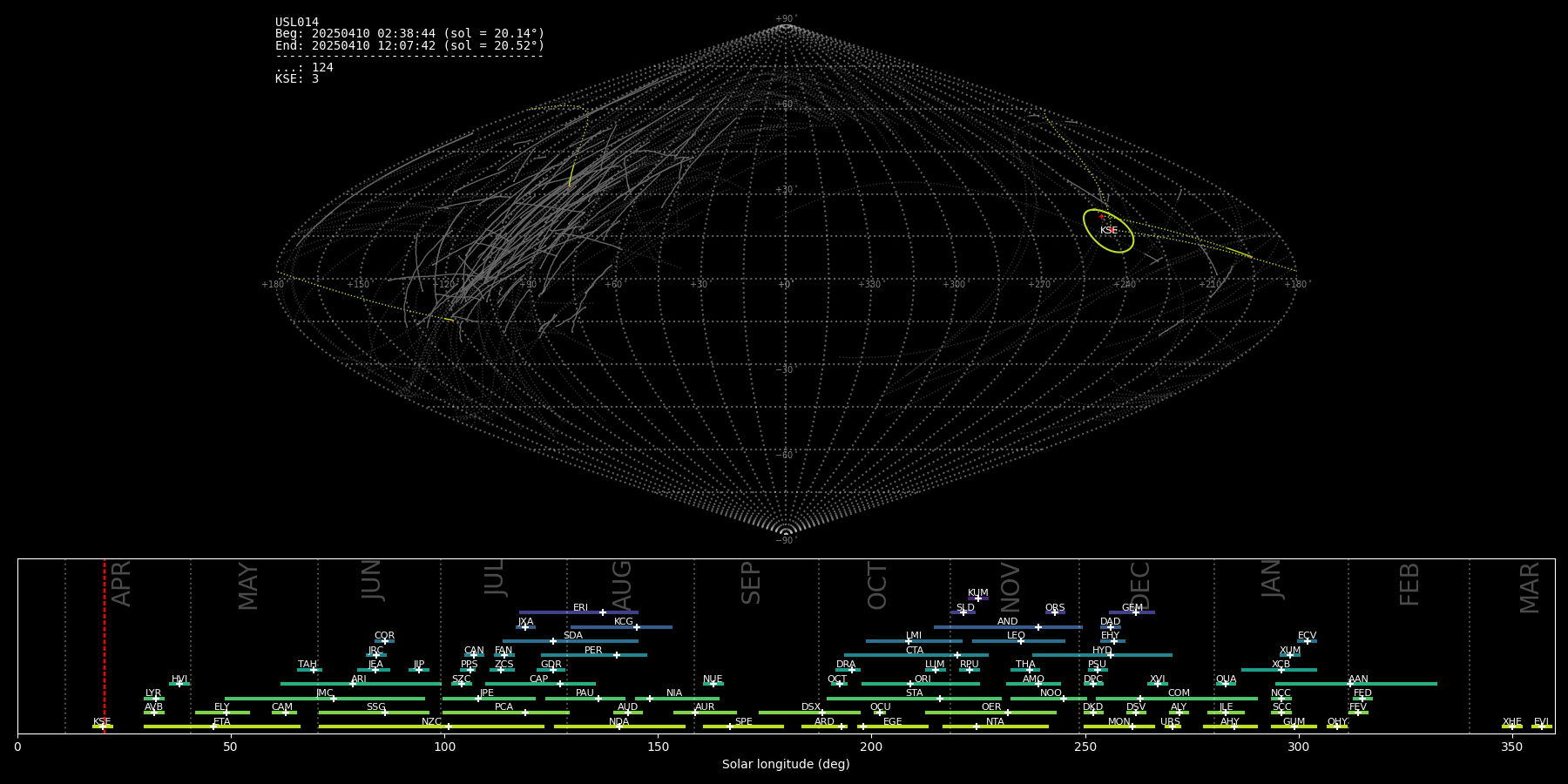Click the AUR shower label
This screenshot has width=1568, height=784.
tap(705, 707)
